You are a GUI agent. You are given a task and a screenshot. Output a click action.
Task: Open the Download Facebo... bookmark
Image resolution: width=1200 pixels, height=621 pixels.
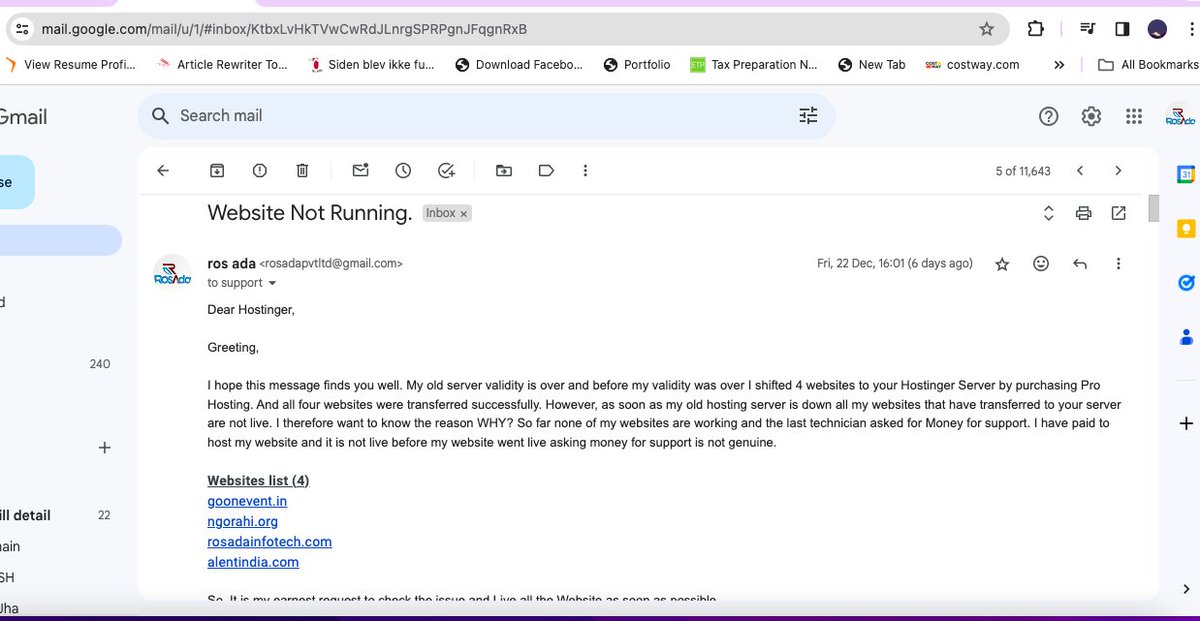pos(519,64)
